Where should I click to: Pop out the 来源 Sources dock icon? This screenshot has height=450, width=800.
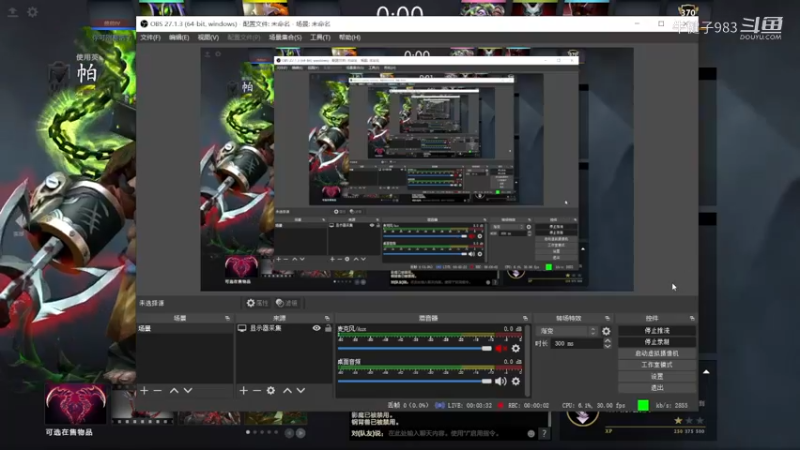pyautogui.click(x=327, y=318)
